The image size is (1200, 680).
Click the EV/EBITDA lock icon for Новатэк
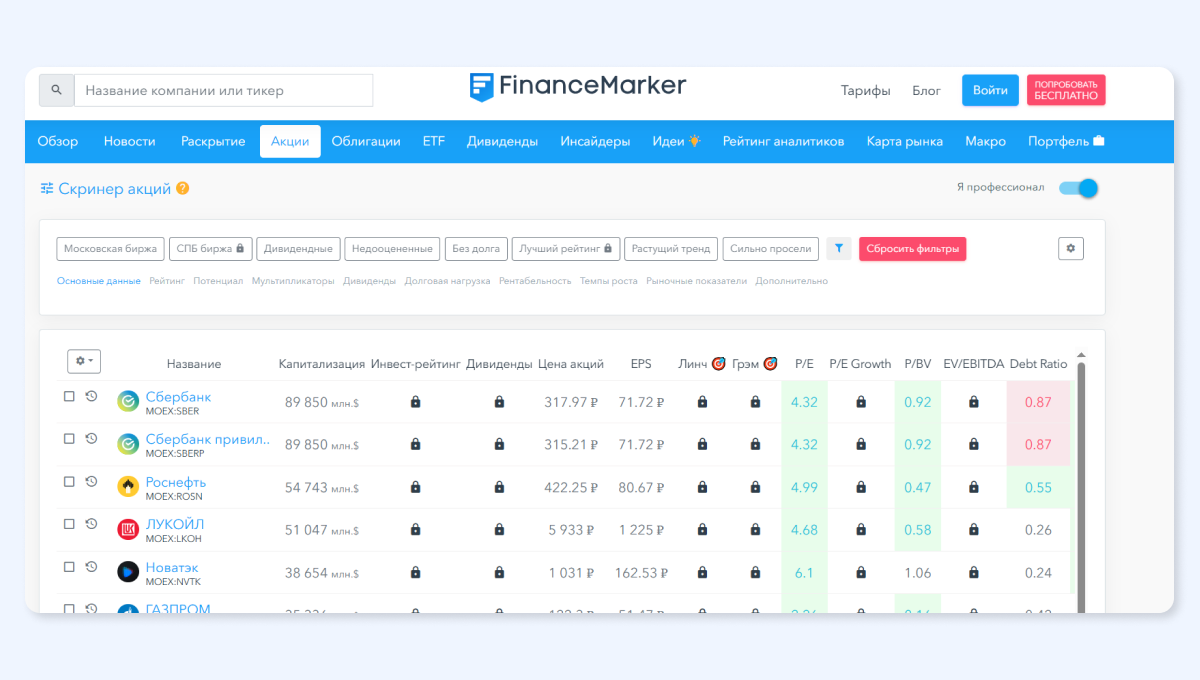973,573
